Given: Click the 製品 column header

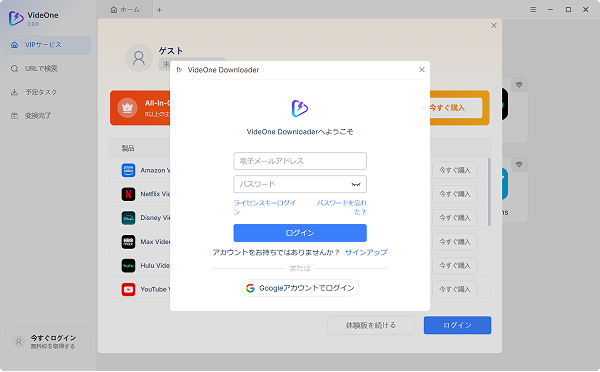Looking at the screenshot, I should 128,148.
